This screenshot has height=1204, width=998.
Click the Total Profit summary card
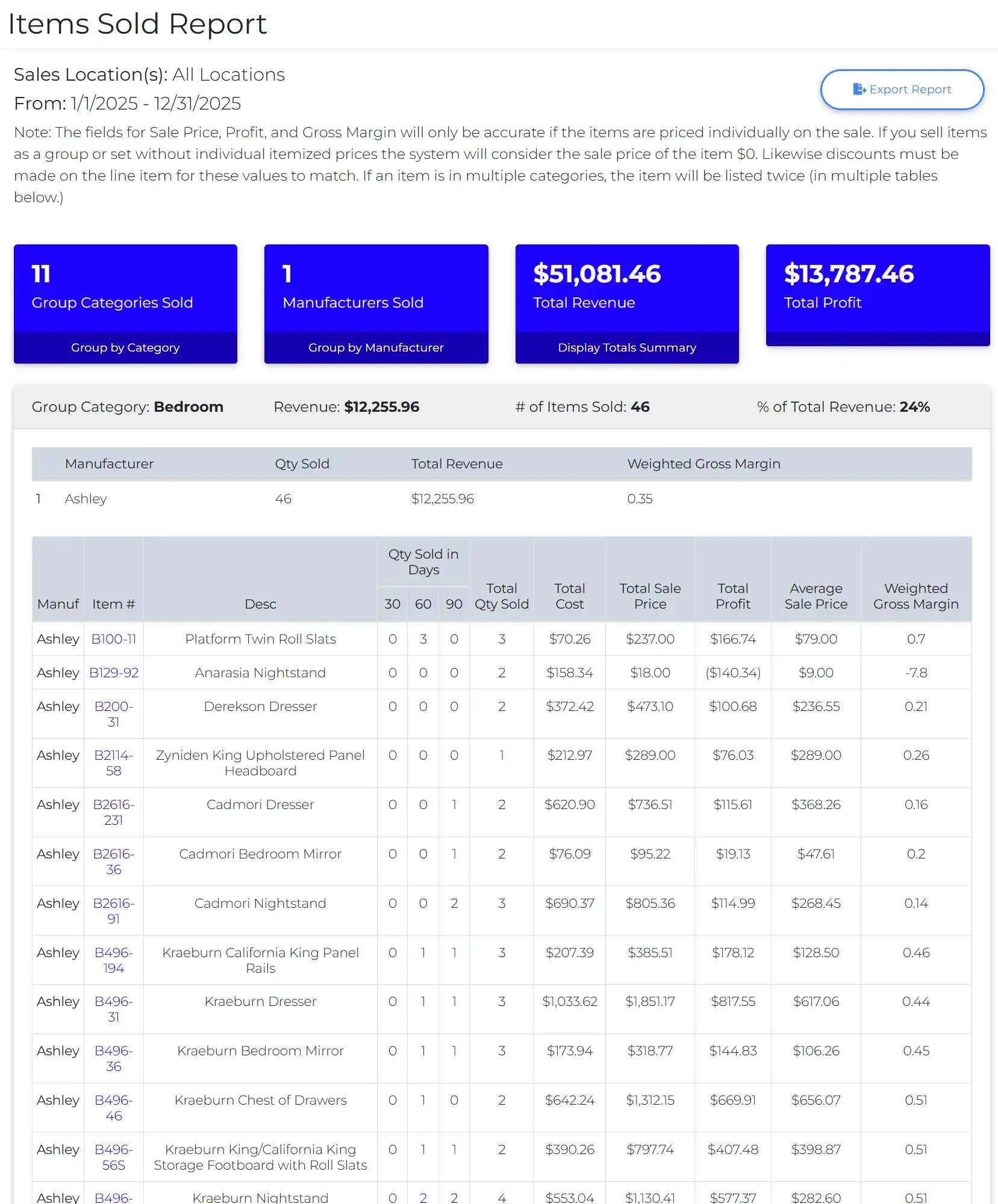click(877, 288)
